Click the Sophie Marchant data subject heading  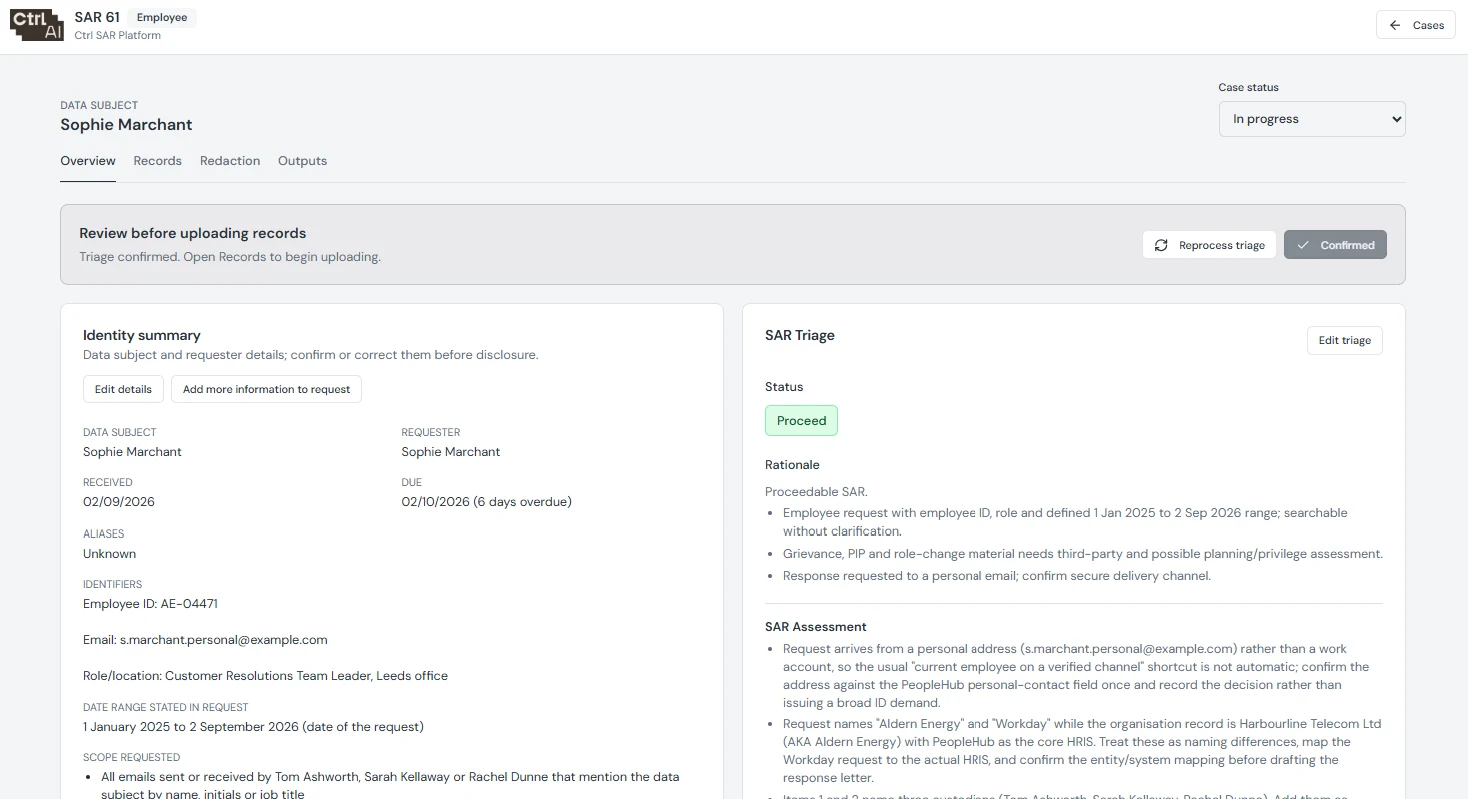tap(126, 125)
